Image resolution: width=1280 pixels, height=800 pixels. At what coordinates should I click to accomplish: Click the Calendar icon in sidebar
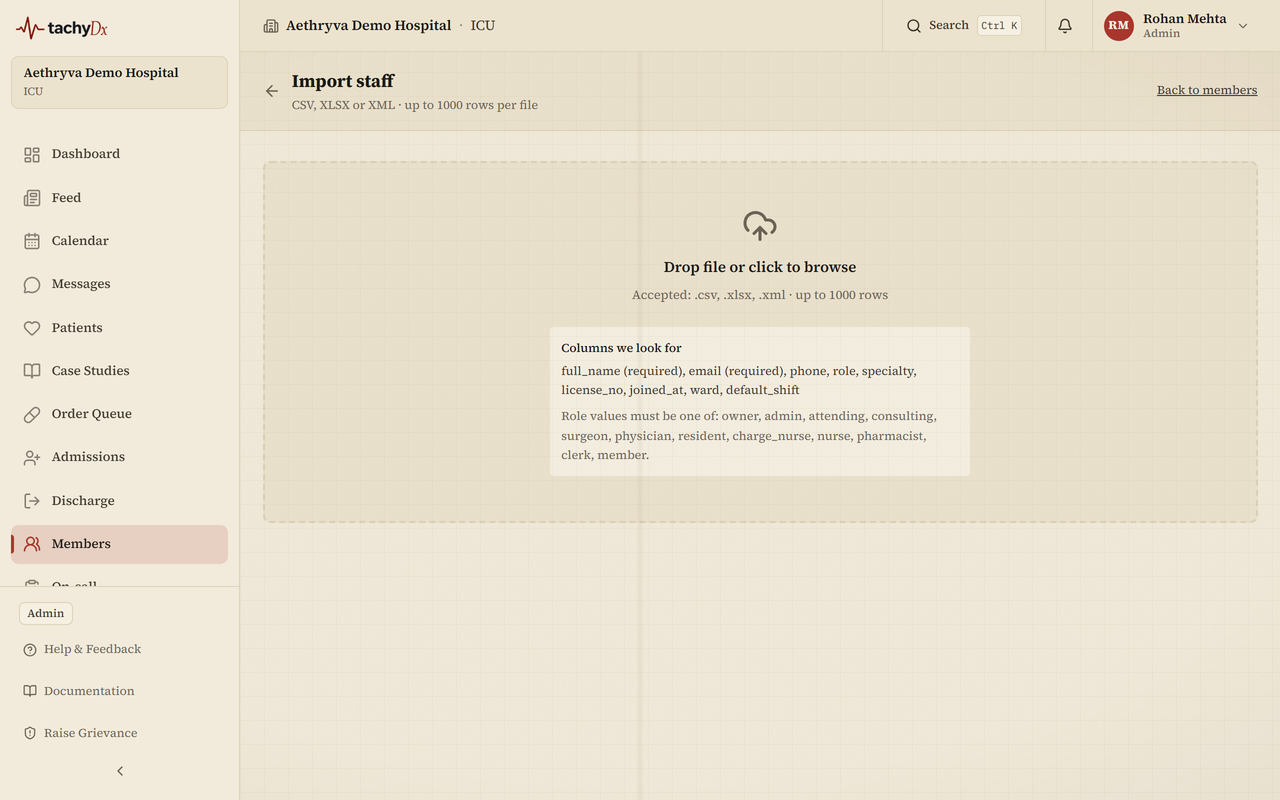(x=32, y=241)
